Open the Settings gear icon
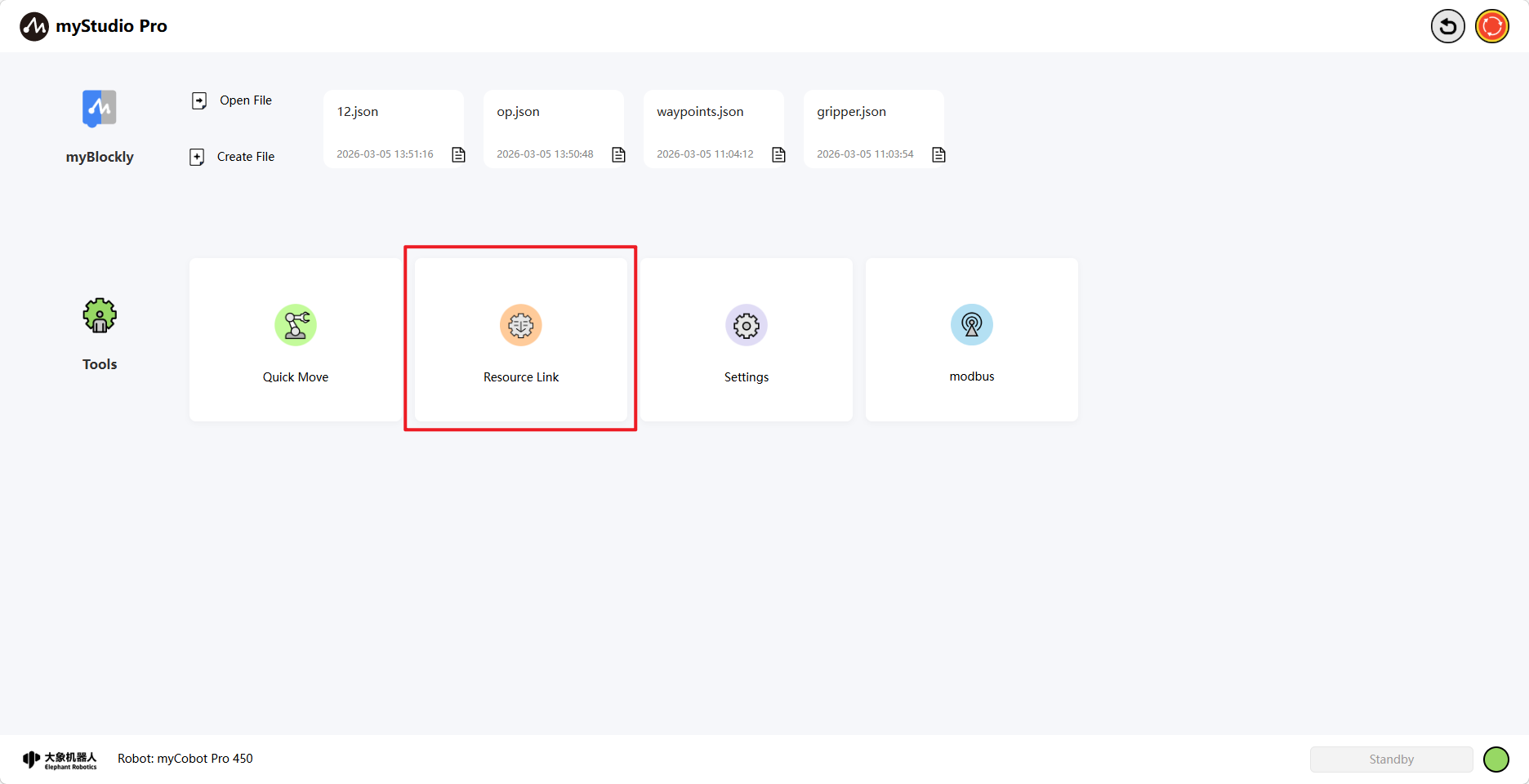The width and height of the screenshot is (1529, 784). tap(747, 325)
